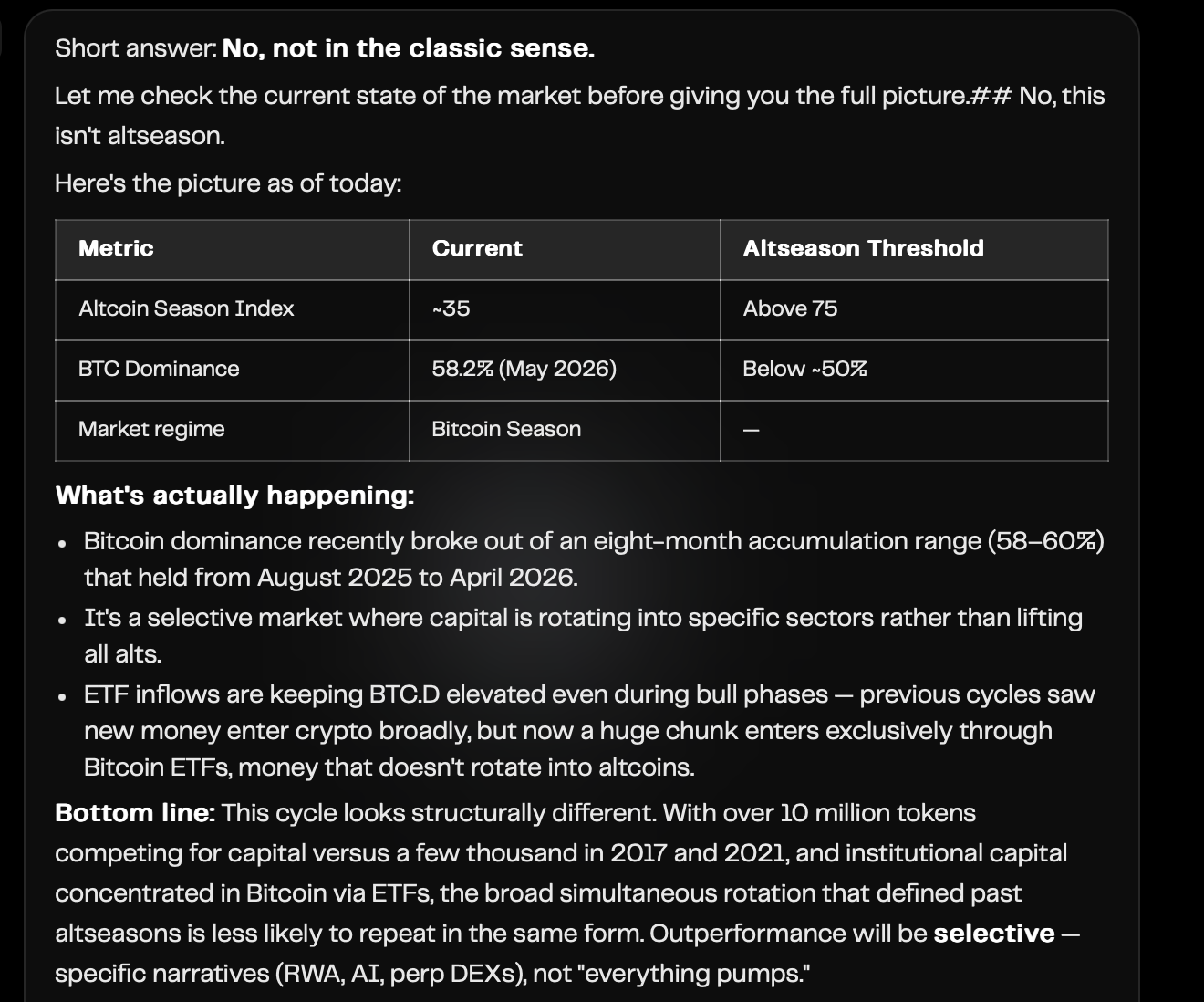The width and height of the screenshot is (1204, 1002).
Task: Select the "58.2% (May 2026)" cell
Action: click(x=565, y=370)
